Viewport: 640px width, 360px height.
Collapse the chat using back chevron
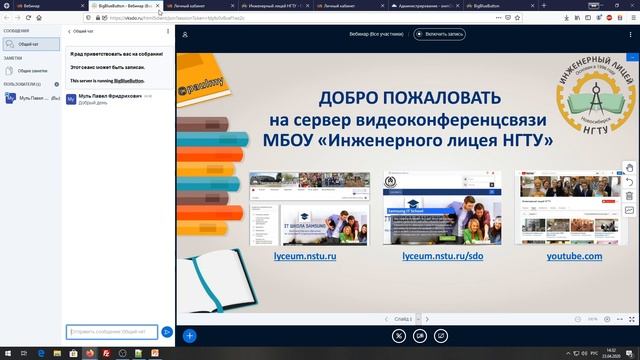(69, 31)
